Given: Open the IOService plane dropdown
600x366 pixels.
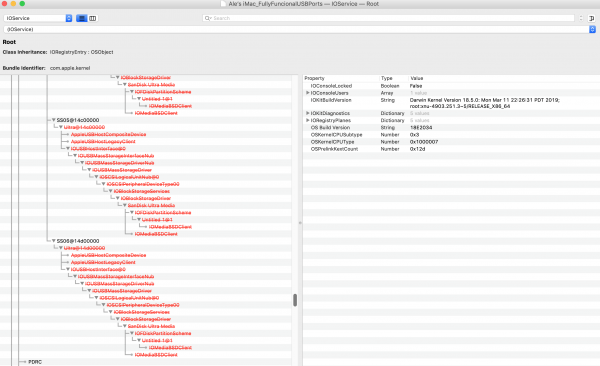Looking at the screenshot, I should (x=38, y=18).
